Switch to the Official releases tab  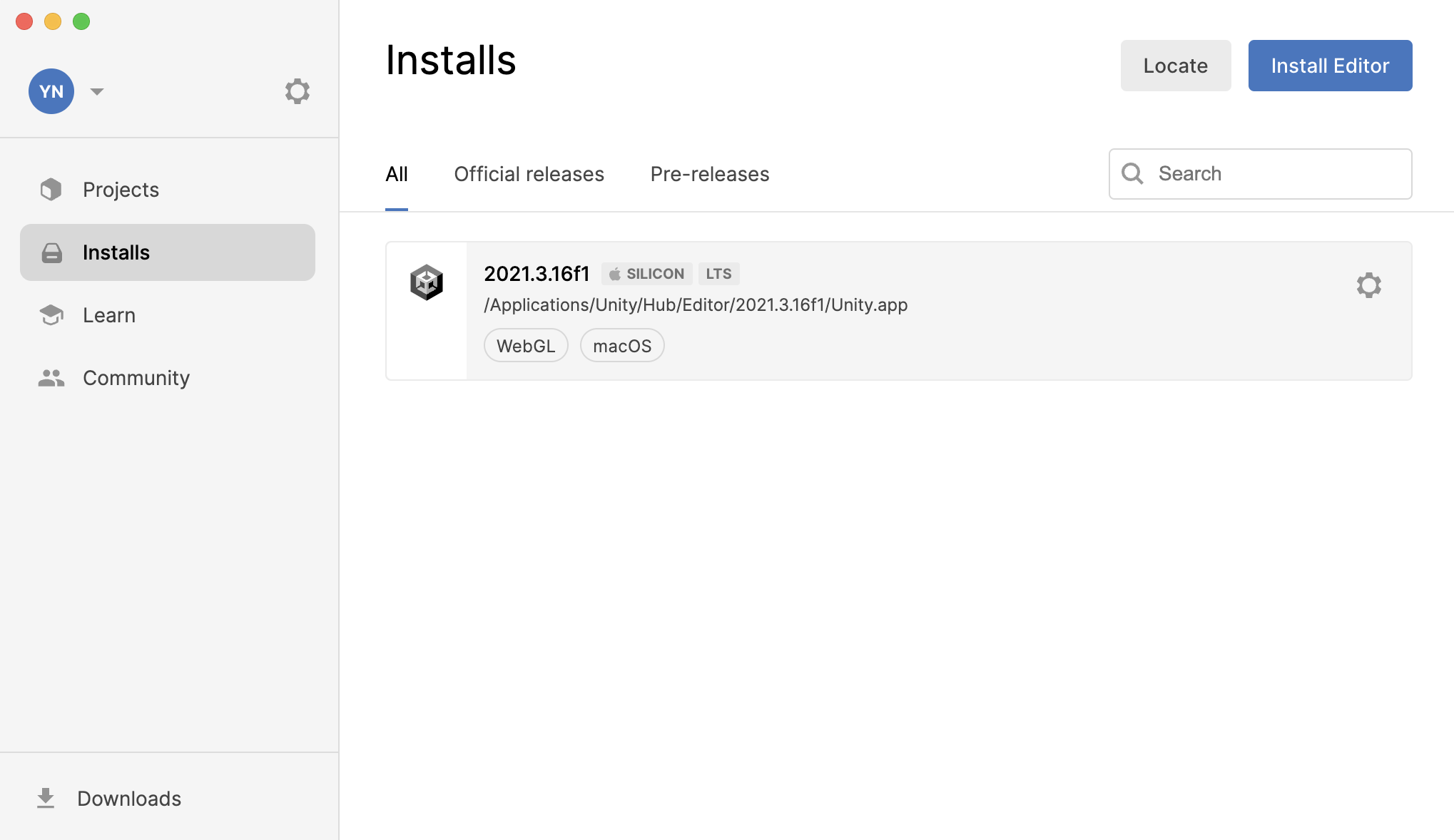coord(529,174)
